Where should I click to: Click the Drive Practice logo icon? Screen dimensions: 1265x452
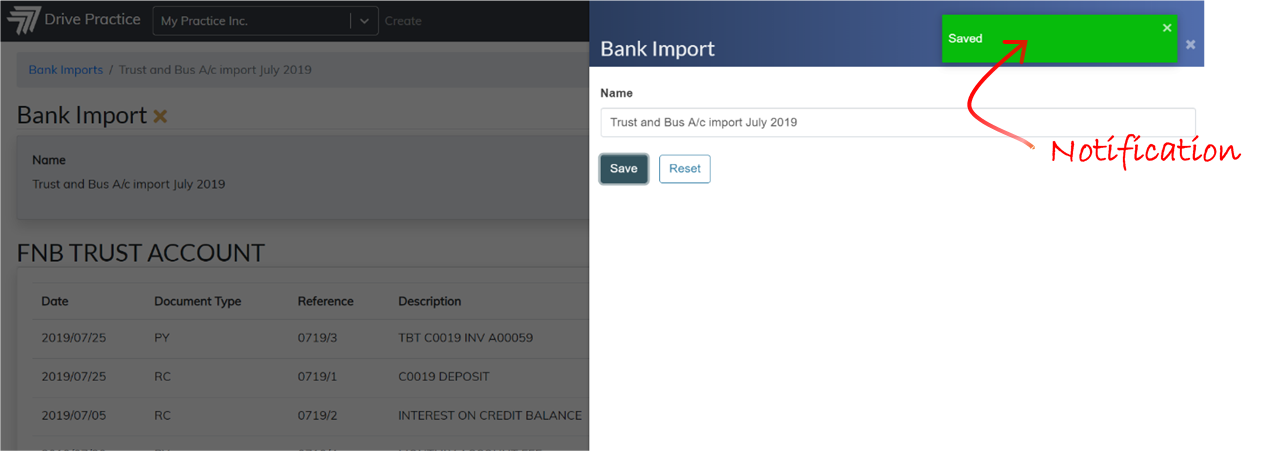click(21, 20)
